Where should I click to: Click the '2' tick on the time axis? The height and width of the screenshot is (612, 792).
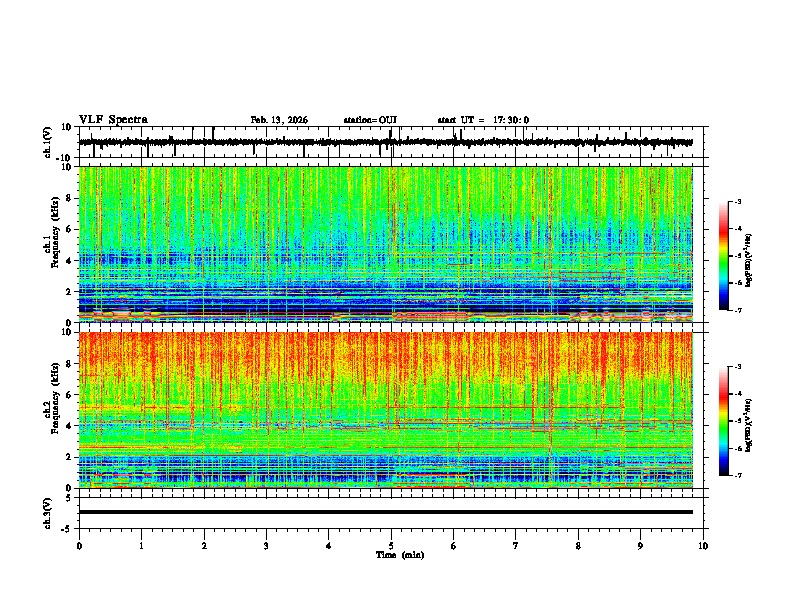coord(204,546)
